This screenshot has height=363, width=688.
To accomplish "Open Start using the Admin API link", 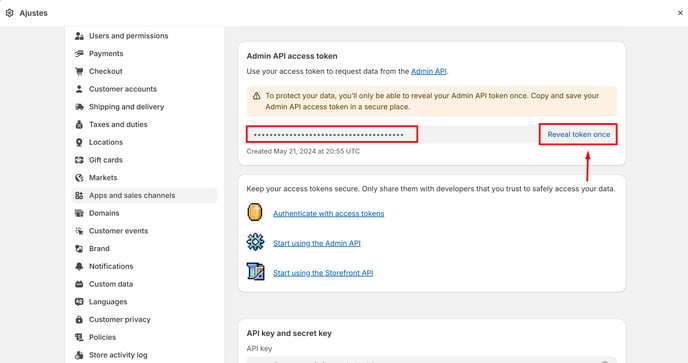I will click(317, 243).
